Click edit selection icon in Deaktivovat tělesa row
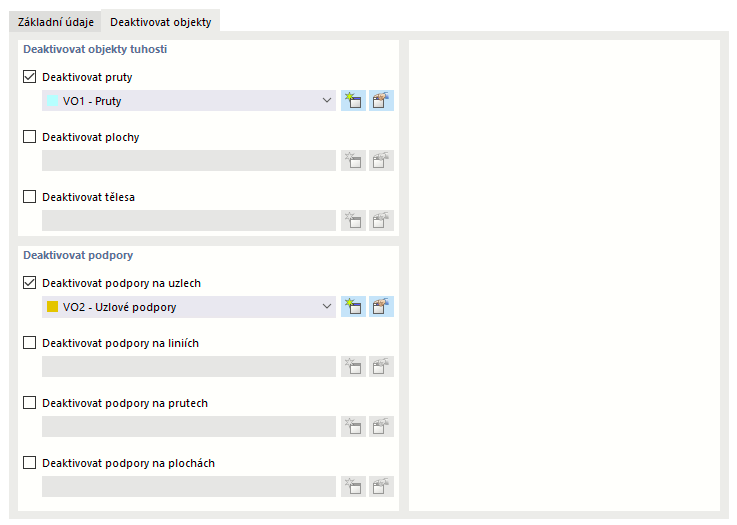This screenshot has width=737, height=525. (x=381, y=220)
